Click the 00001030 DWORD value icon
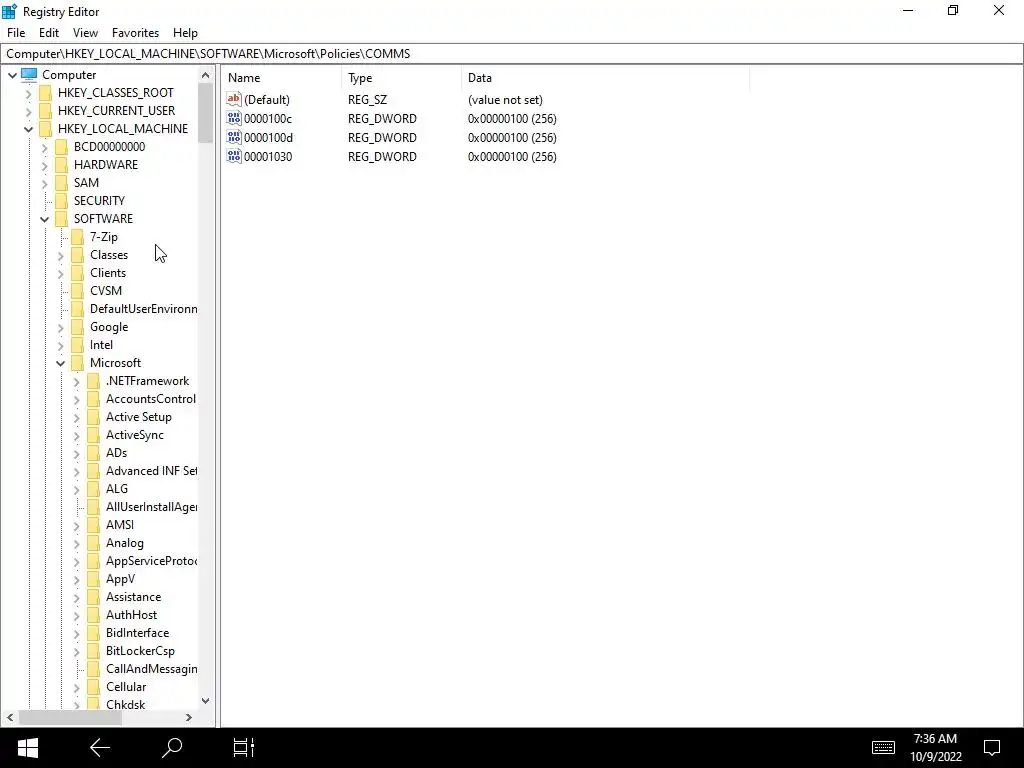Screen dimensions: 1024x768 (x=234, y=156)
